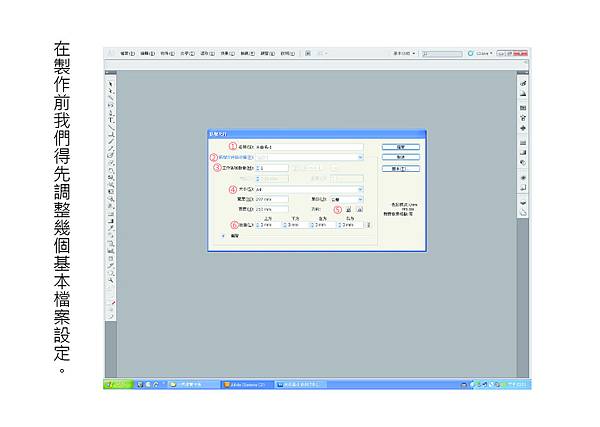
Task: Open the 編輯 (Edit) menu
Action: pyautogui.click(x=147, y=54)
